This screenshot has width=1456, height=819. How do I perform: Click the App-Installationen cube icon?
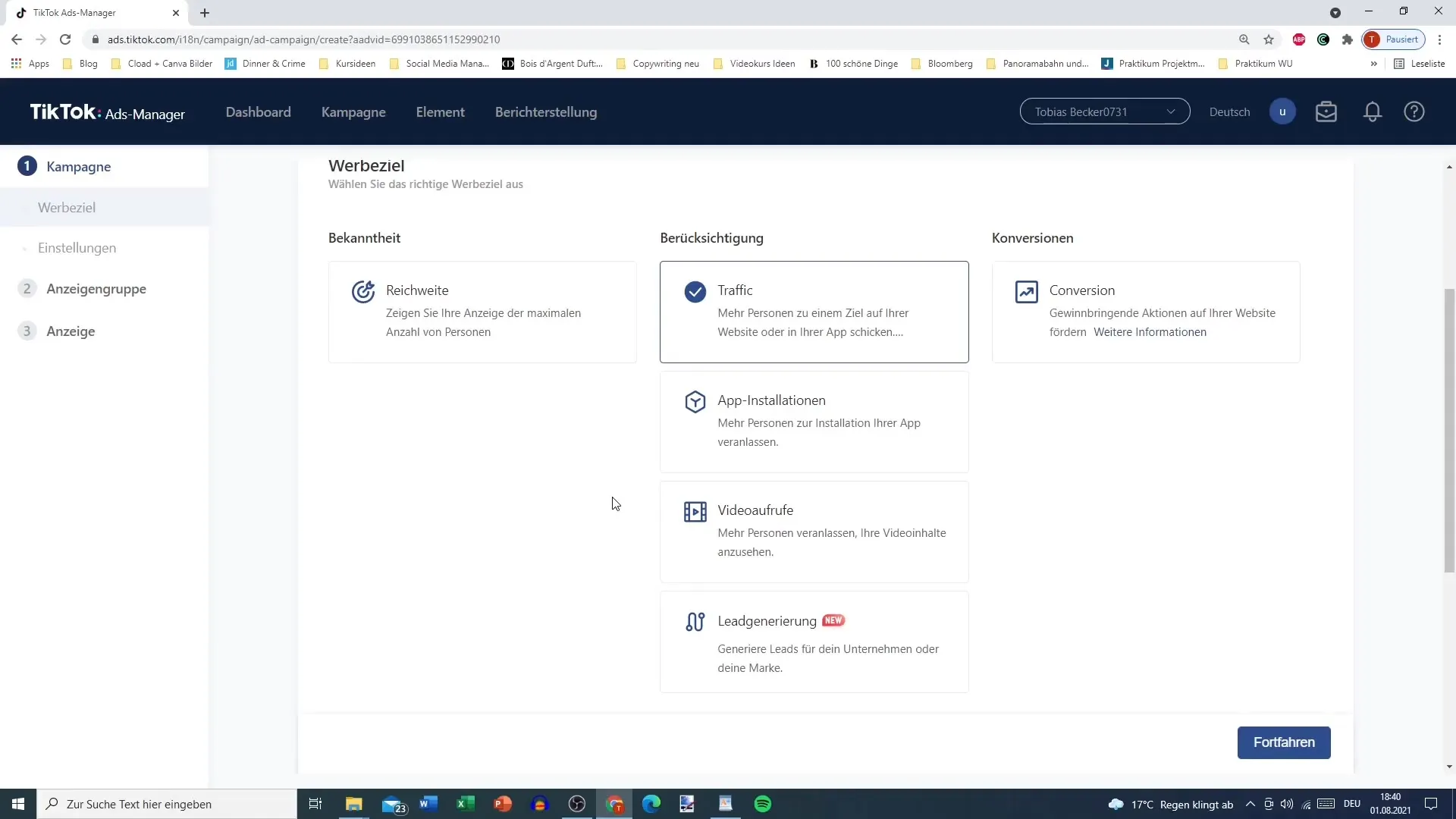pyautogui.click(x=695, y=401)
